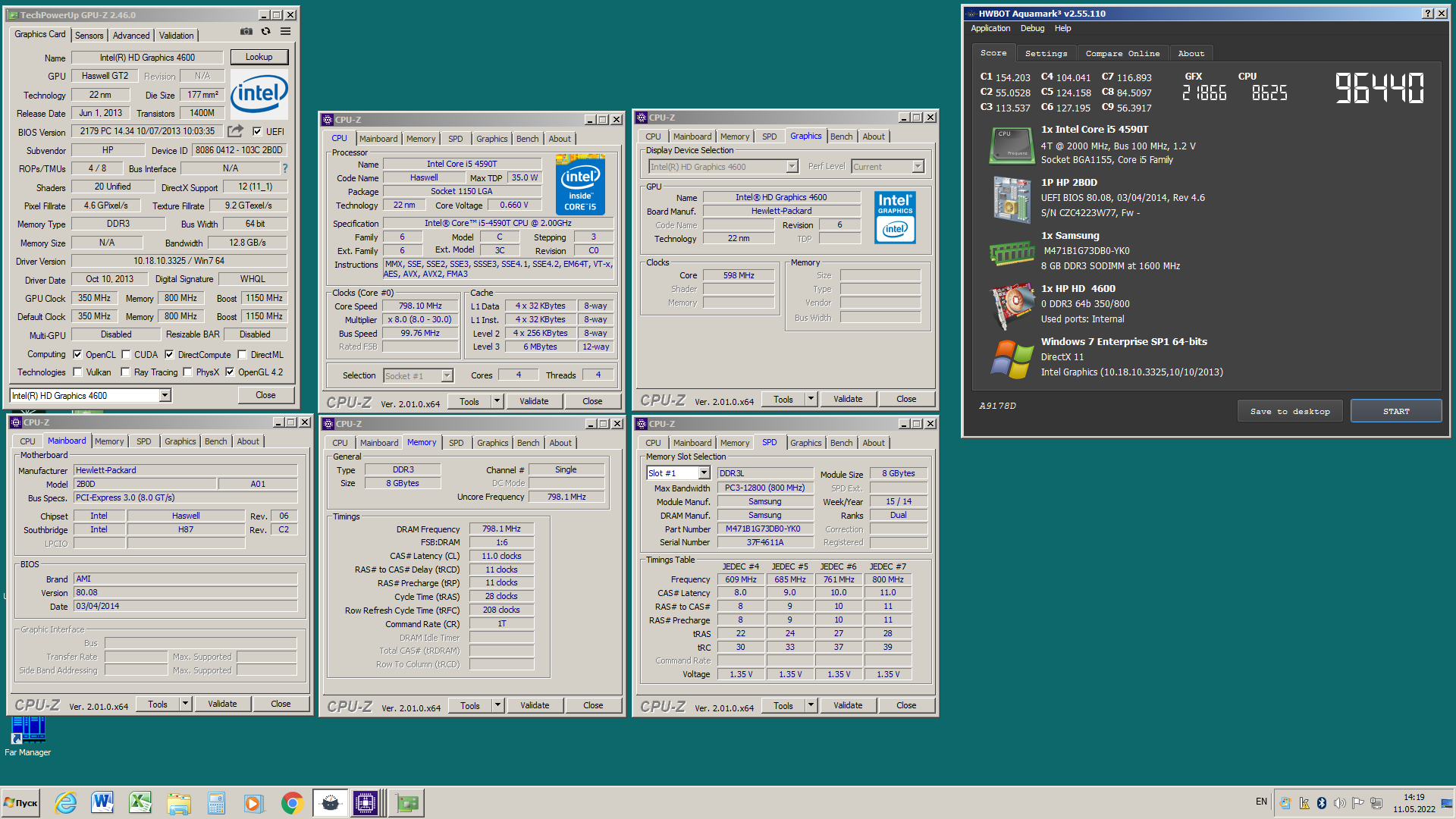Click the Intel Graphics badge in CPU-Z
Viewport: 1456px width, 819px height.
point(895,218)
